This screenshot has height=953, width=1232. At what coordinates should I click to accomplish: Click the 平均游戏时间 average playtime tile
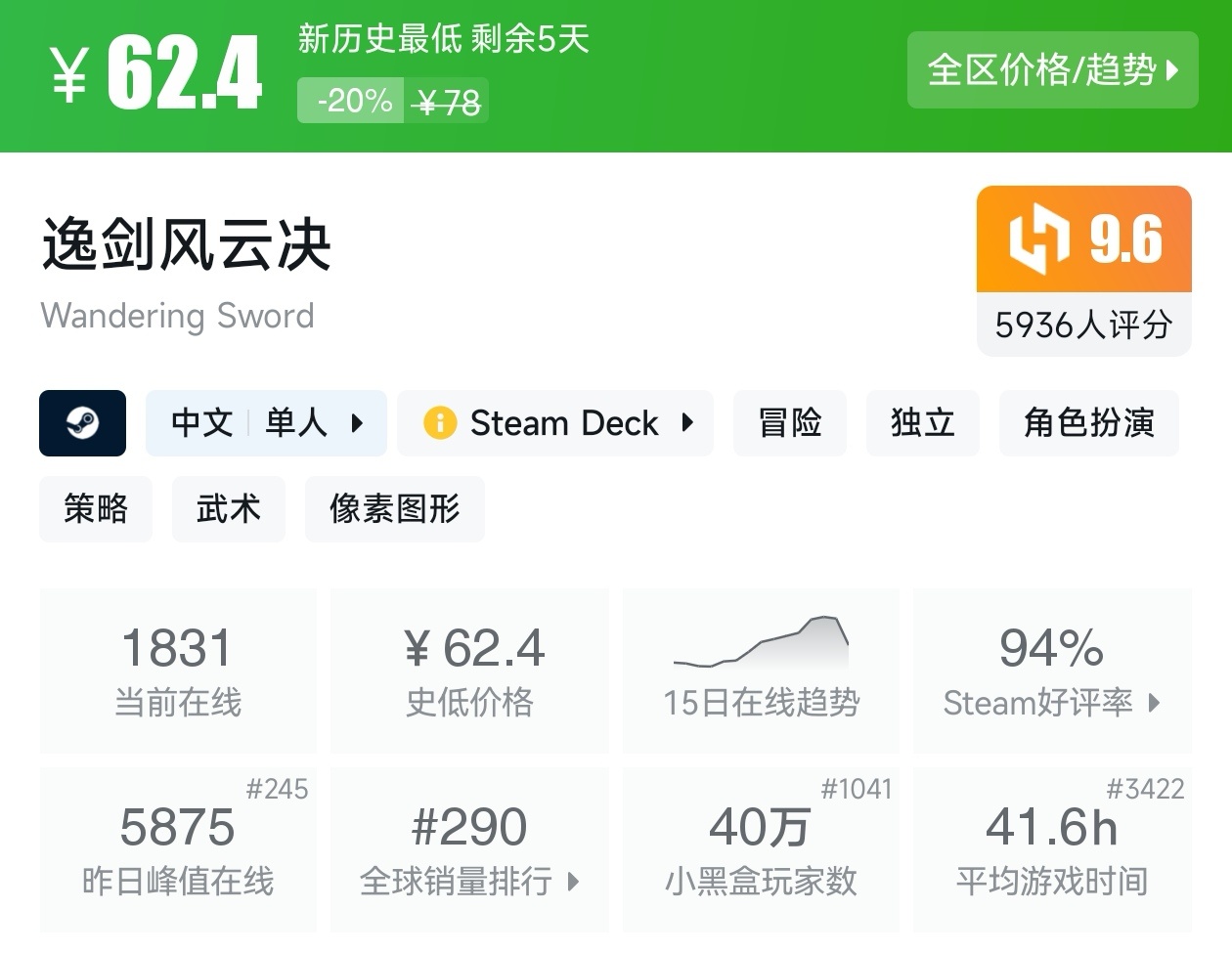pos(1052,849)
